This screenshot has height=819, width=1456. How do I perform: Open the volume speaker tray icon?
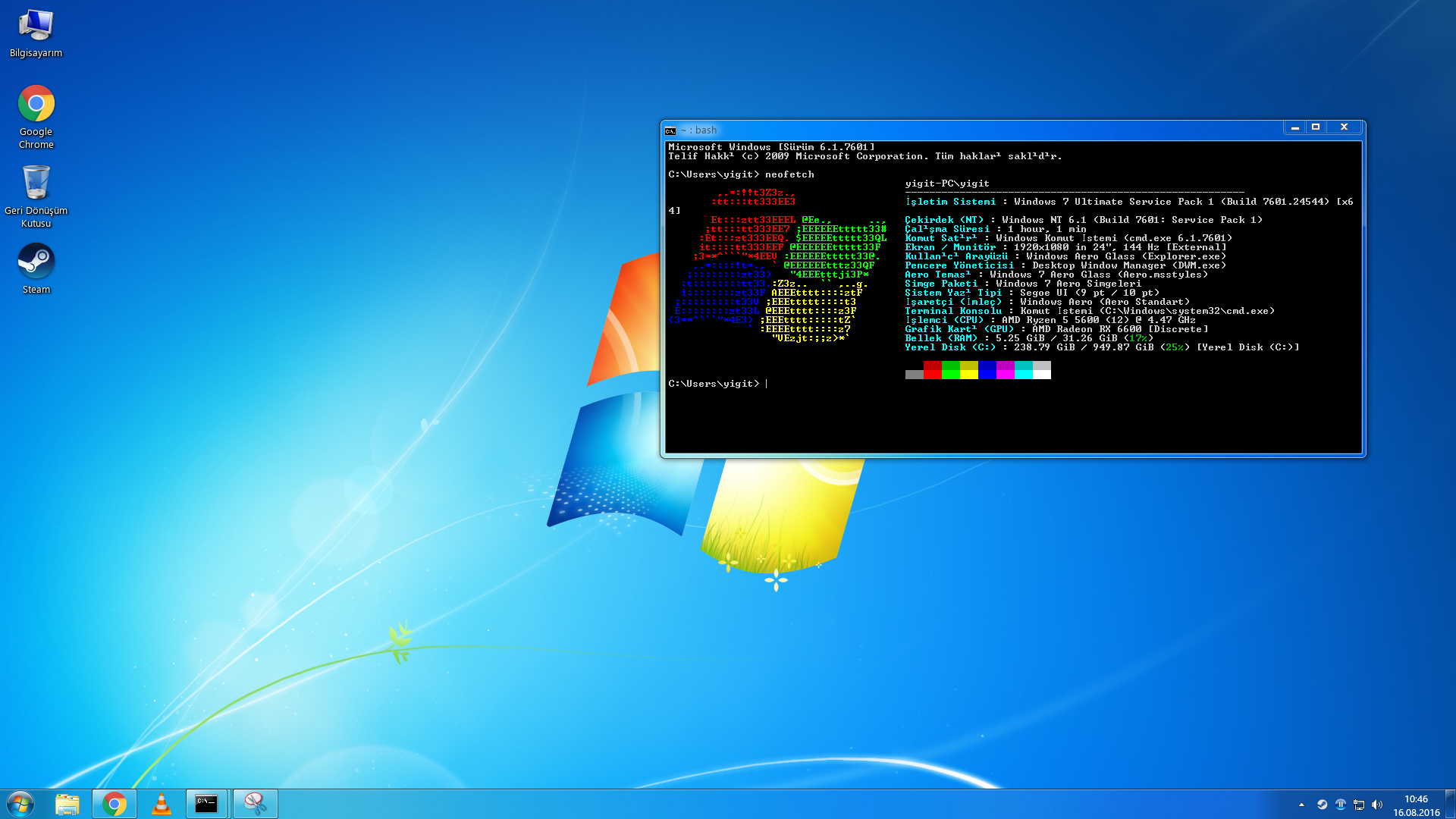coord(1377,805)
